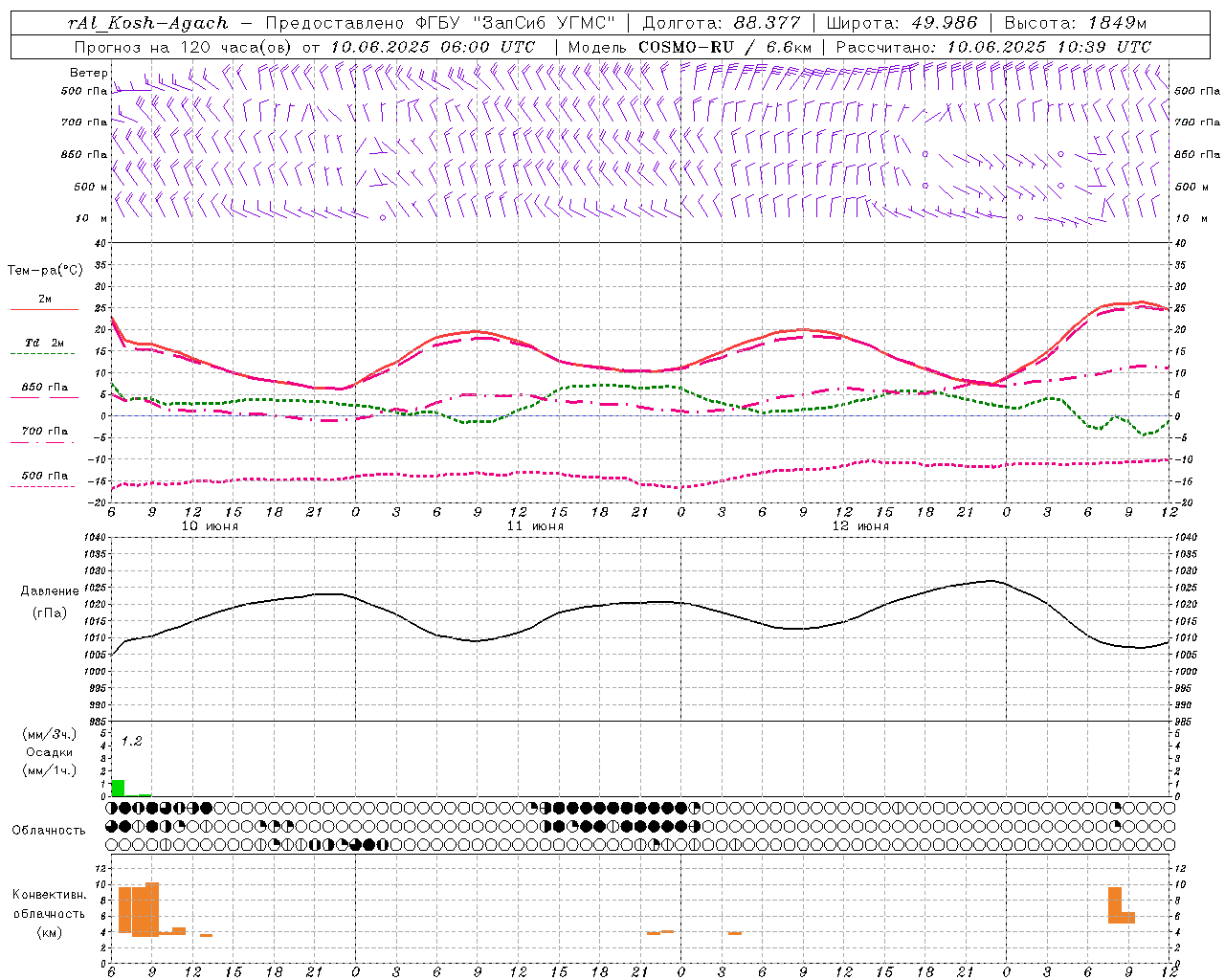Select the Высота: 1849м field

1075,23
